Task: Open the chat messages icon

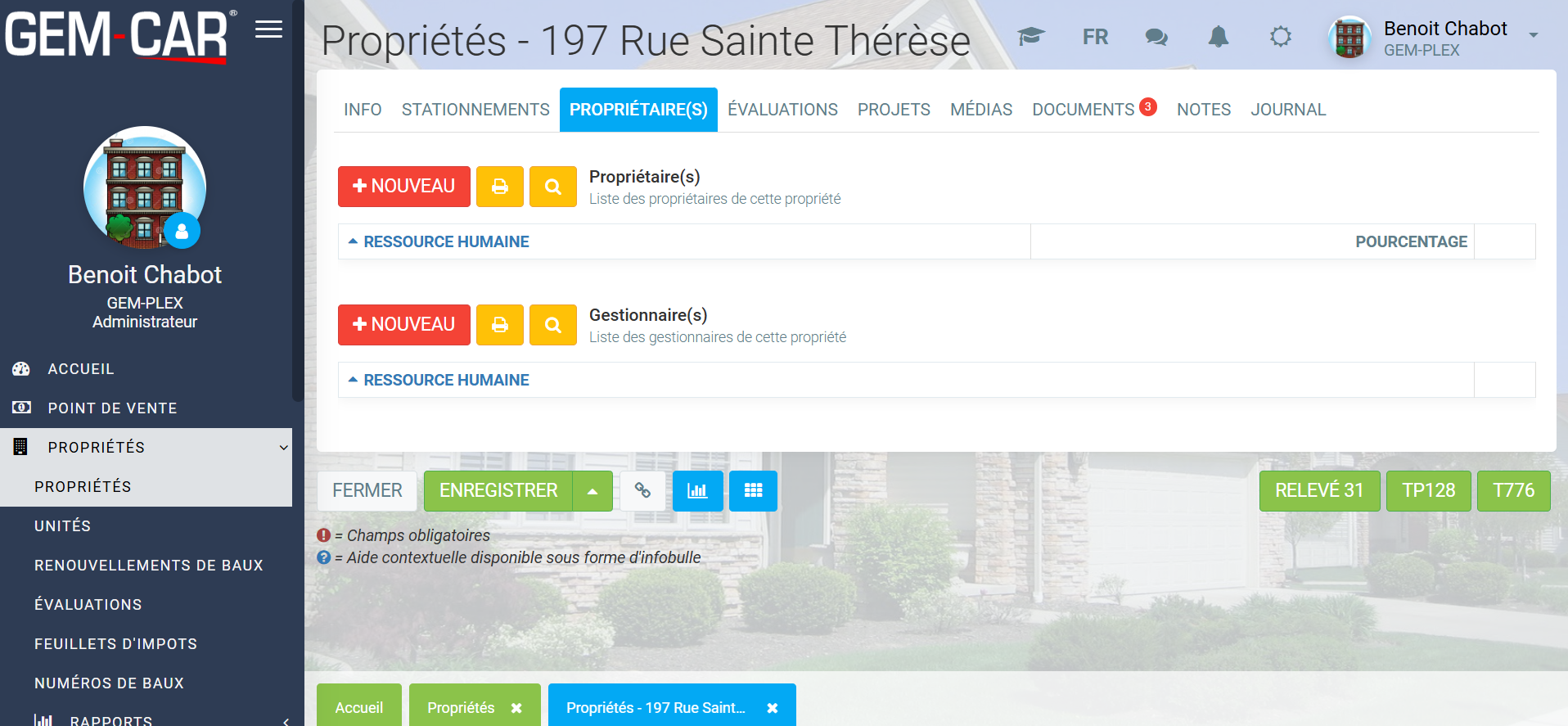Action: pos(1156,37)
